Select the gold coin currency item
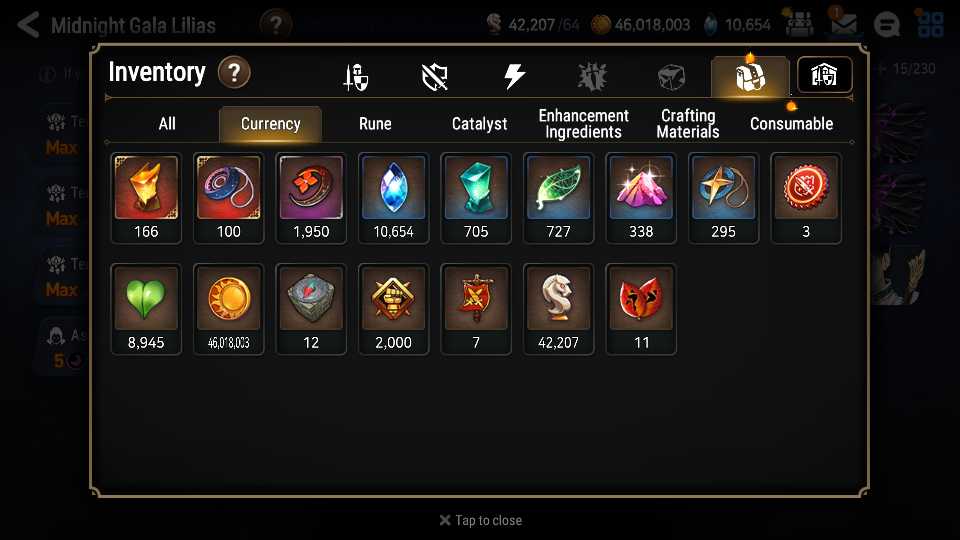 click(228, 309)
